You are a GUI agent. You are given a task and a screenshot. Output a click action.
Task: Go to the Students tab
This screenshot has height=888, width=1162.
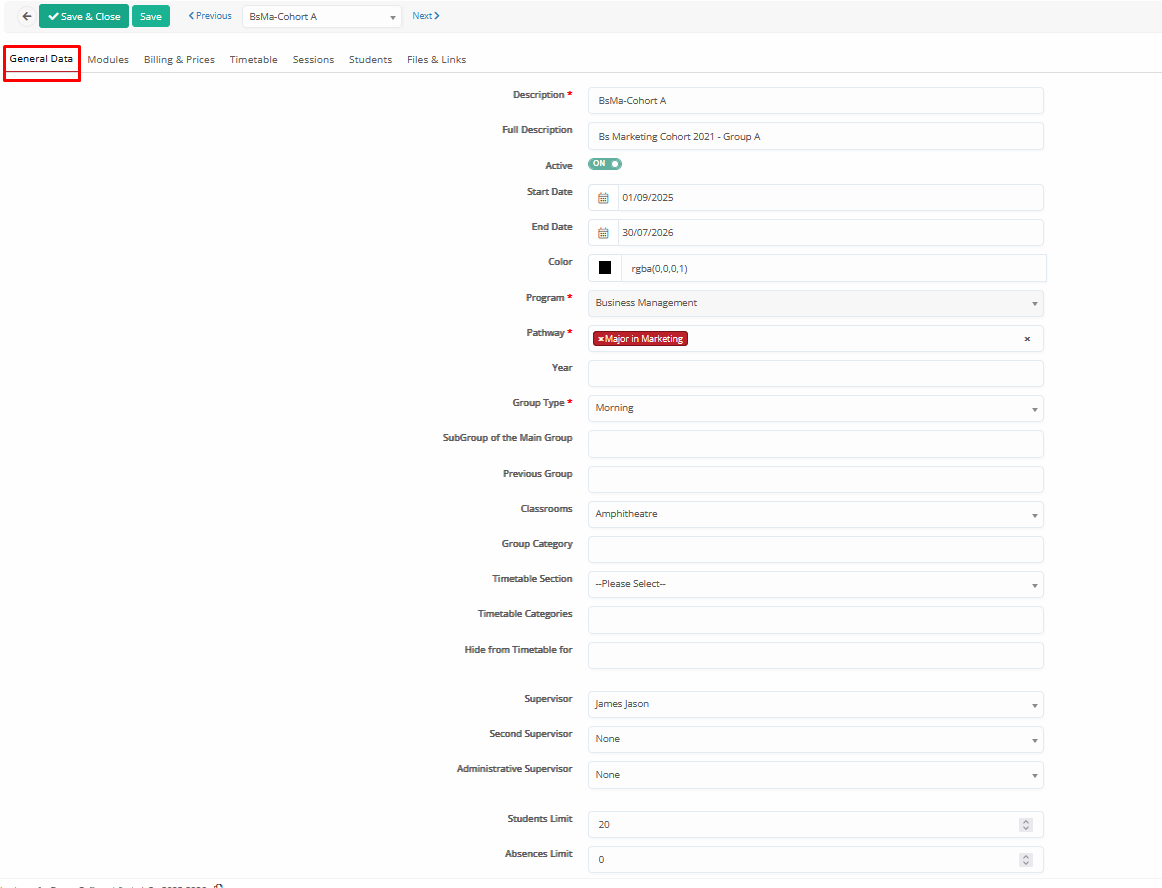point(370,60)
